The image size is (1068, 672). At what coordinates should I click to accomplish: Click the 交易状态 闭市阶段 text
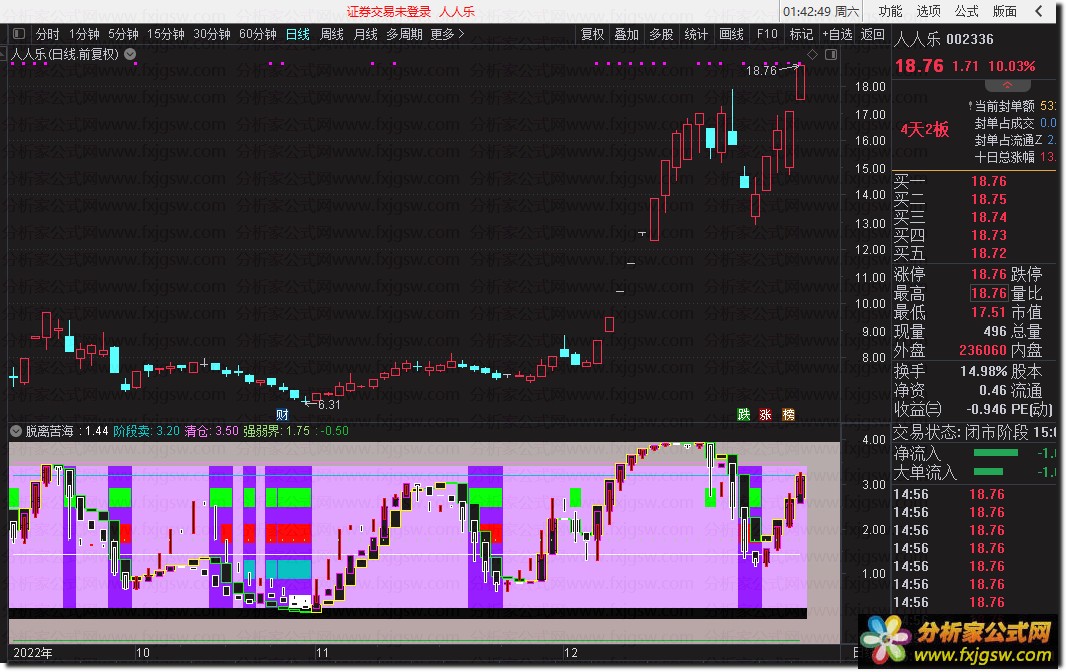point(961,432)
